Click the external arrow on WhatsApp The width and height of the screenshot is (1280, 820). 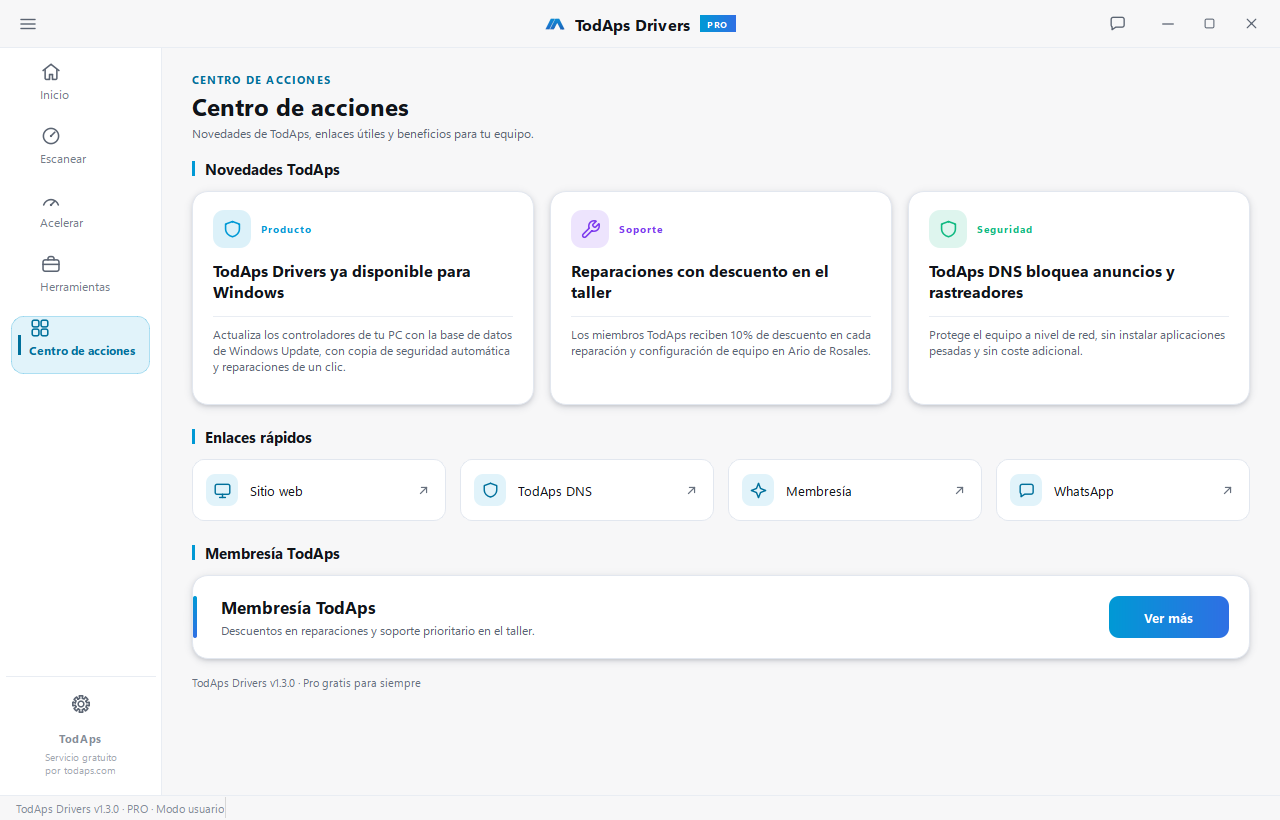click(x=1227, y=490)
